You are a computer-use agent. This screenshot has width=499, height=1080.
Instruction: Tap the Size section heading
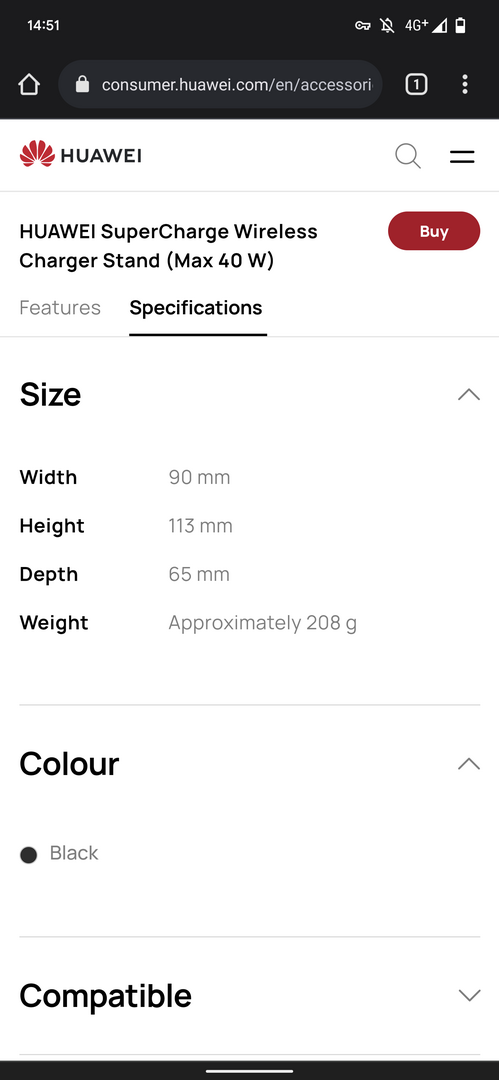pyautogui.click(x=50, y=395)
